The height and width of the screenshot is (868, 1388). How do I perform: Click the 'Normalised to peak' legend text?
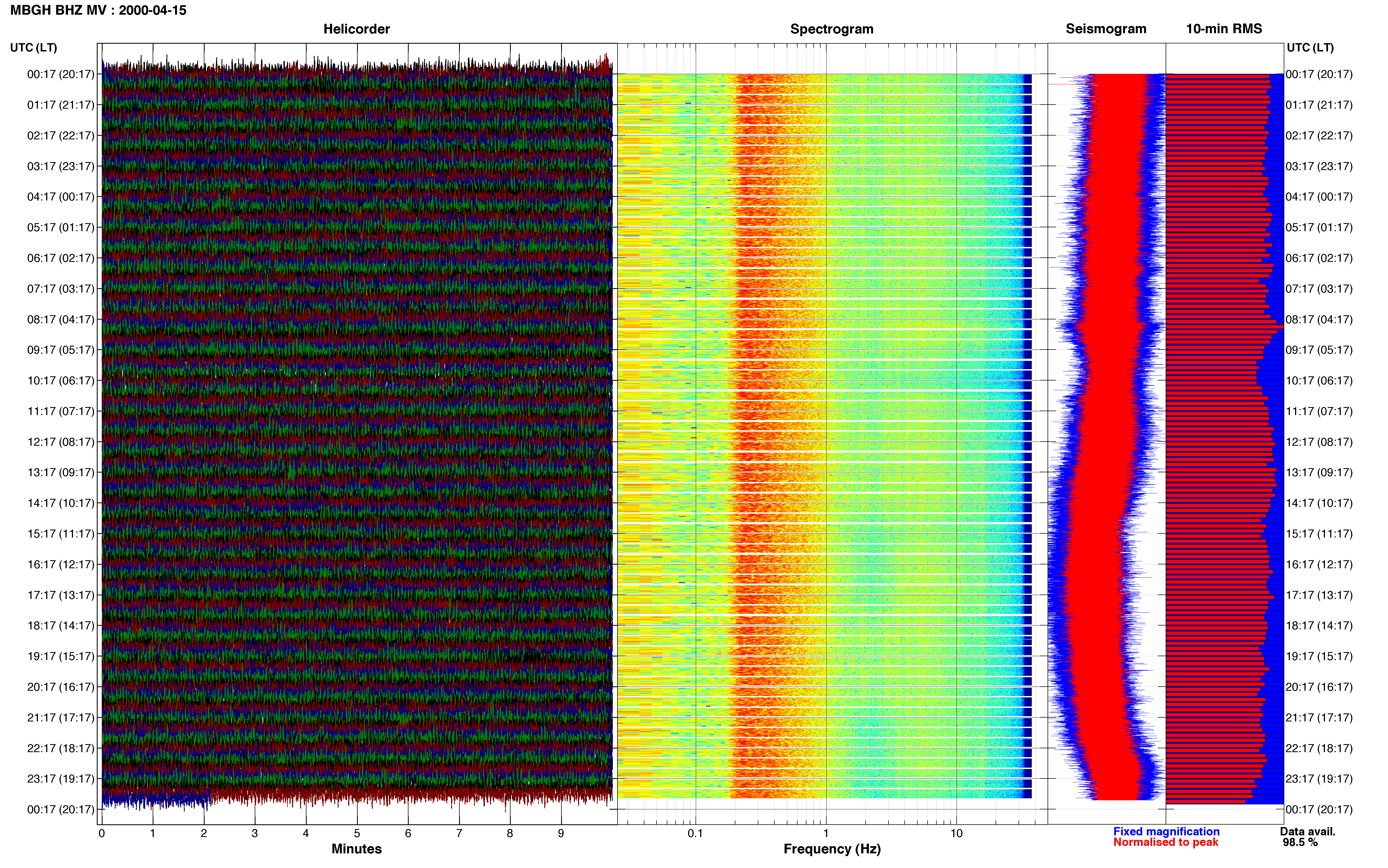(x=1166, y=843)
